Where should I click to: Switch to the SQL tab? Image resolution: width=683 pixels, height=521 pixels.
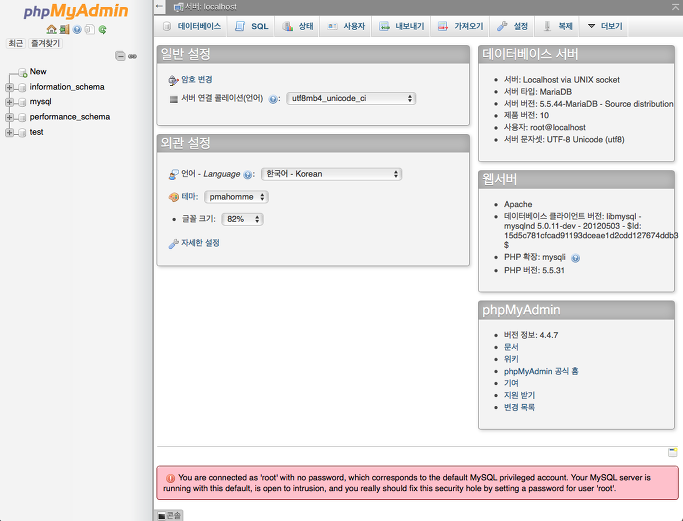click(x=251, y=26)
